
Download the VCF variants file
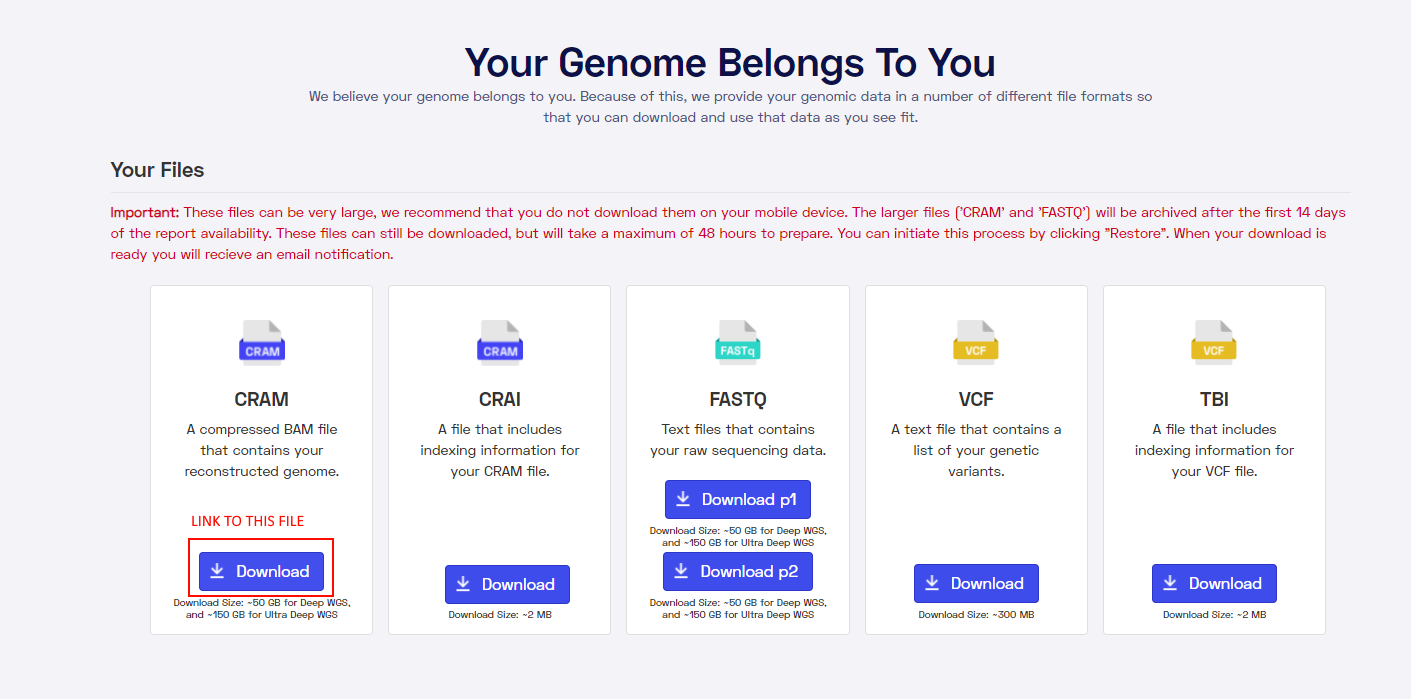(976, 583)
